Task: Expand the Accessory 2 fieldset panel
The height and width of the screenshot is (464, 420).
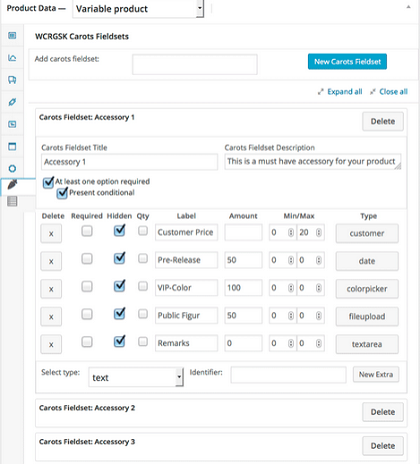Action: pos(87,408)
